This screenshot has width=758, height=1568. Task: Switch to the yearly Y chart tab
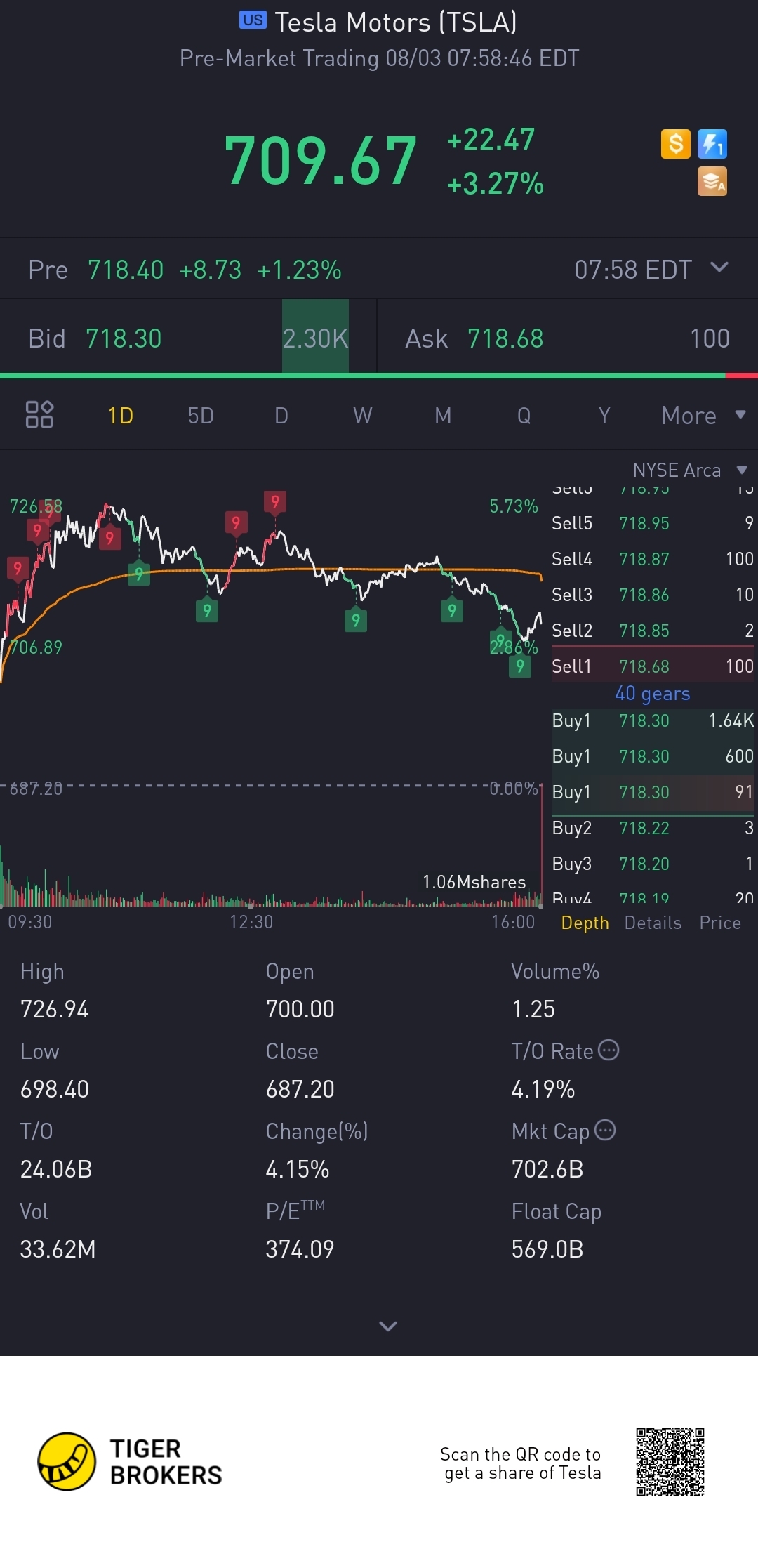604,416
